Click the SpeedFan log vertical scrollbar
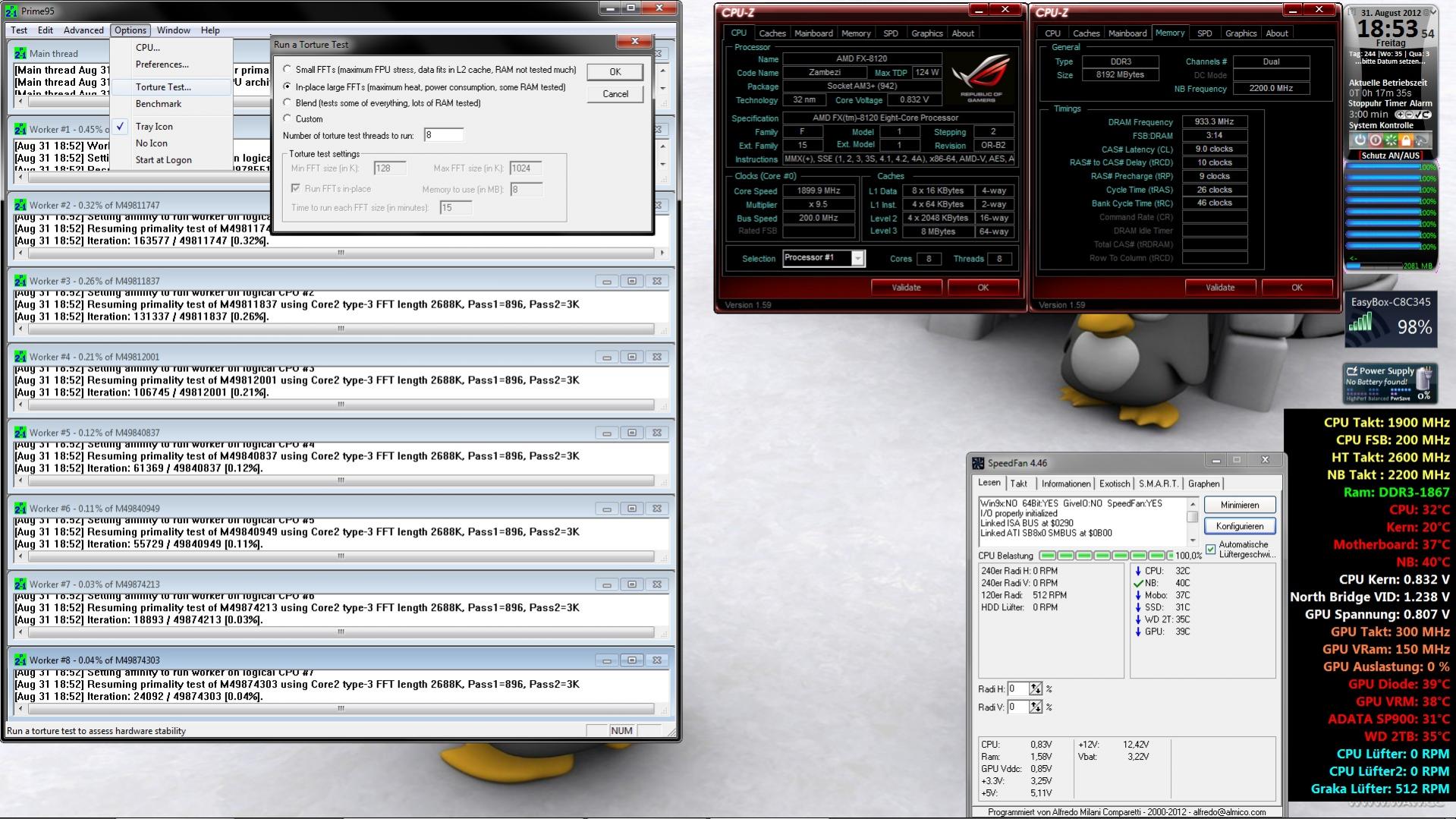This screenshot has width=1456, height=819. pyautogui.click(x=1192, y=521)
